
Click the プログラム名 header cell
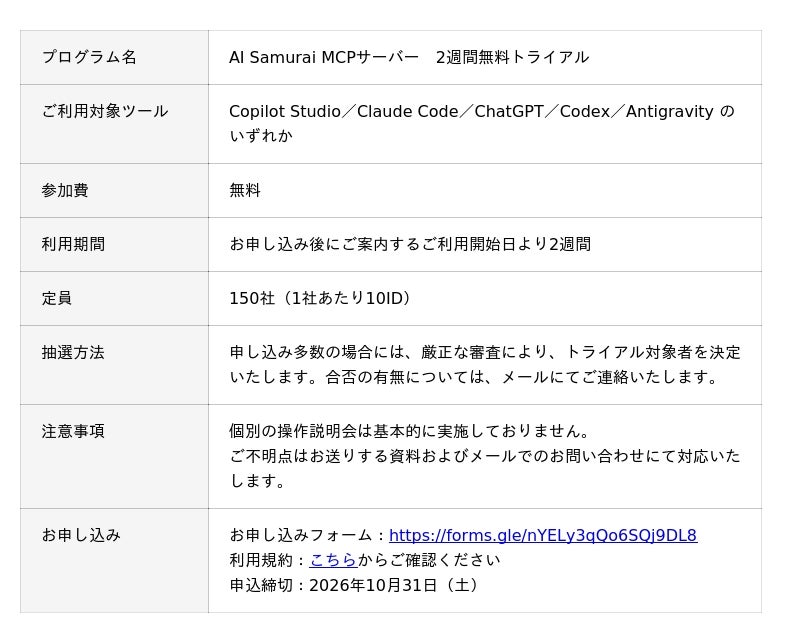(114, 57)
